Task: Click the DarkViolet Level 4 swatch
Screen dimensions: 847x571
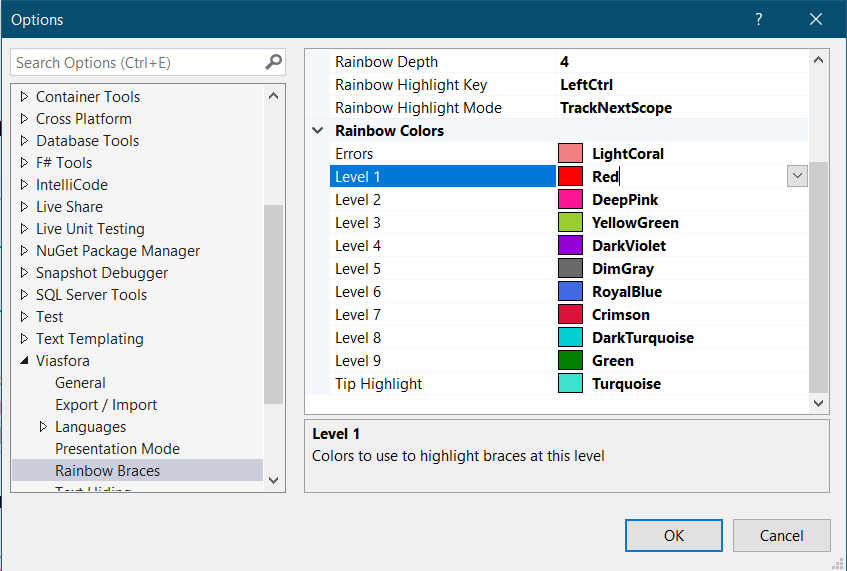Action: [x=570, y=246]
